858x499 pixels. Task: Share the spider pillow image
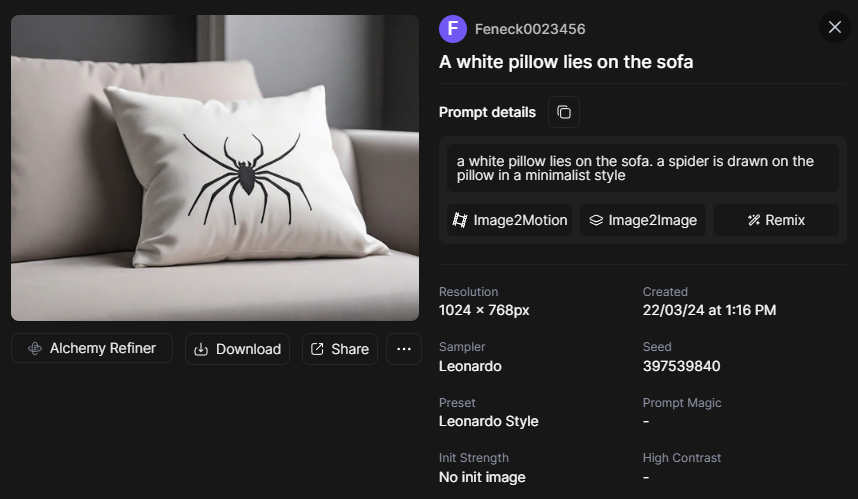click(x=340, y=349)
